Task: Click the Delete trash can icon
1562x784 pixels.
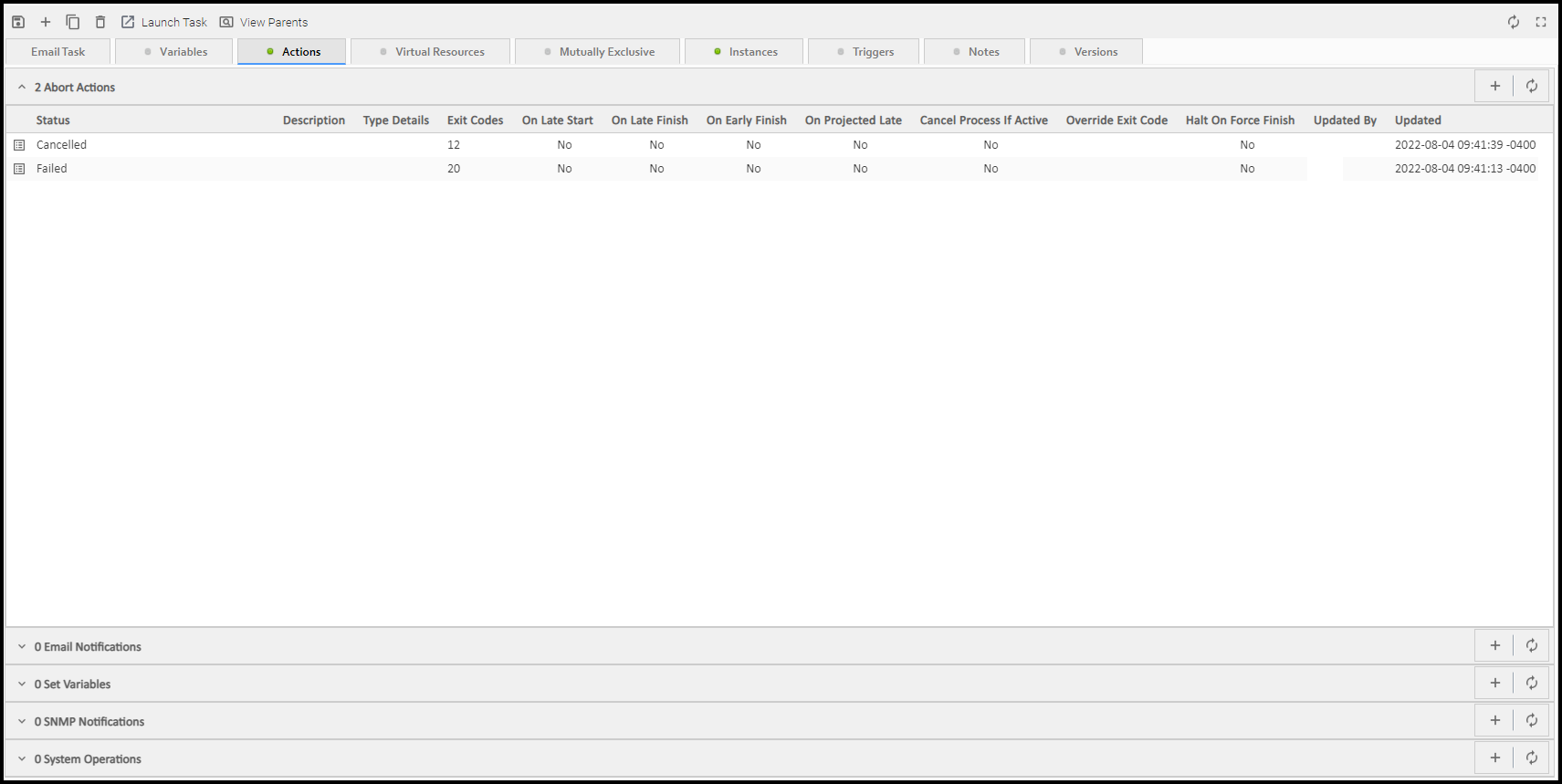Action: point(100,22)
